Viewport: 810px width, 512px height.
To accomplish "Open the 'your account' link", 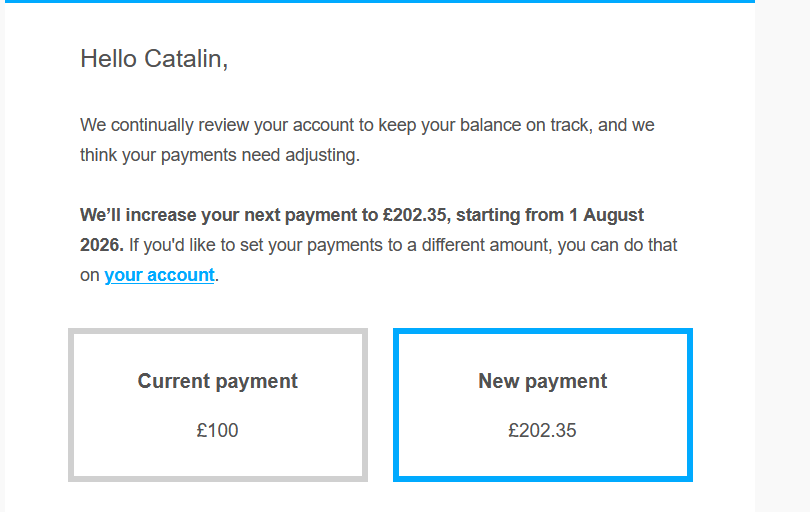I will click(x=159, y=275).
